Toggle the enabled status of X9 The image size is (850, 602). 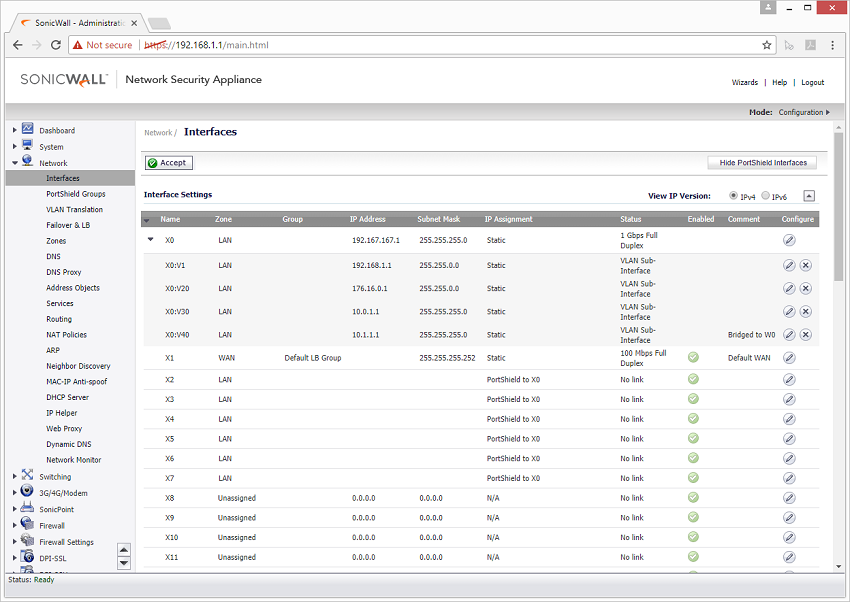(x=693, y=517)
